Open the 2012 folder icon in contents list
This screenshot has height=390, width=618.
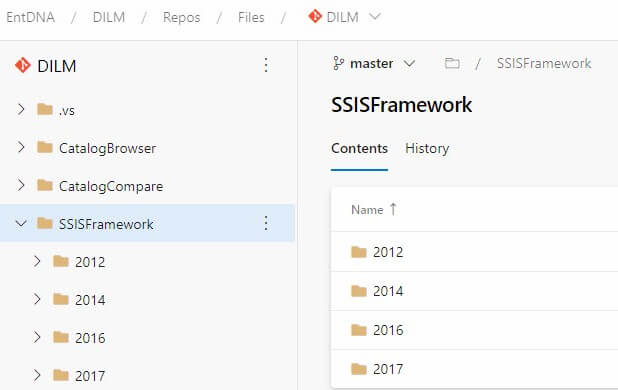pyautogui.click(x=359, y=252)
